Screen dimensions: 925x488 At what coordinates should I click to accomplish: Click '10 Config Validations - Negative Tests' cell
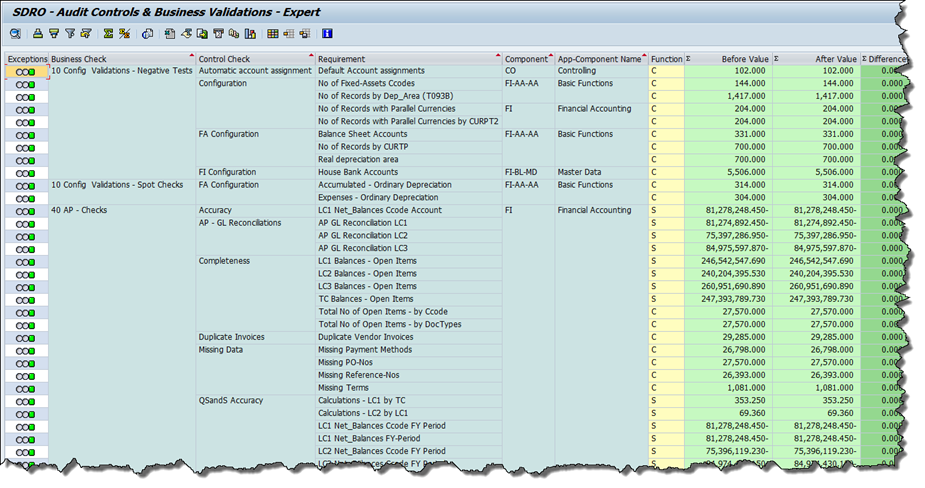122,71
